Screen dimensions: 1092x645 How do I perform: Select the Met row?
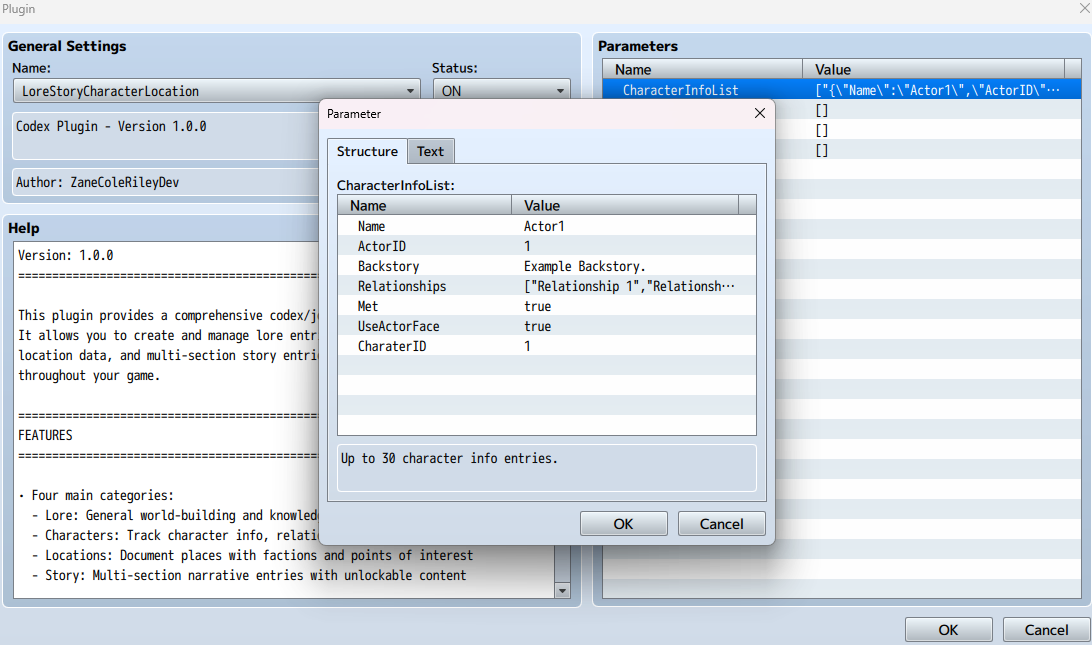pyautogui.click(x=547, y=306)
